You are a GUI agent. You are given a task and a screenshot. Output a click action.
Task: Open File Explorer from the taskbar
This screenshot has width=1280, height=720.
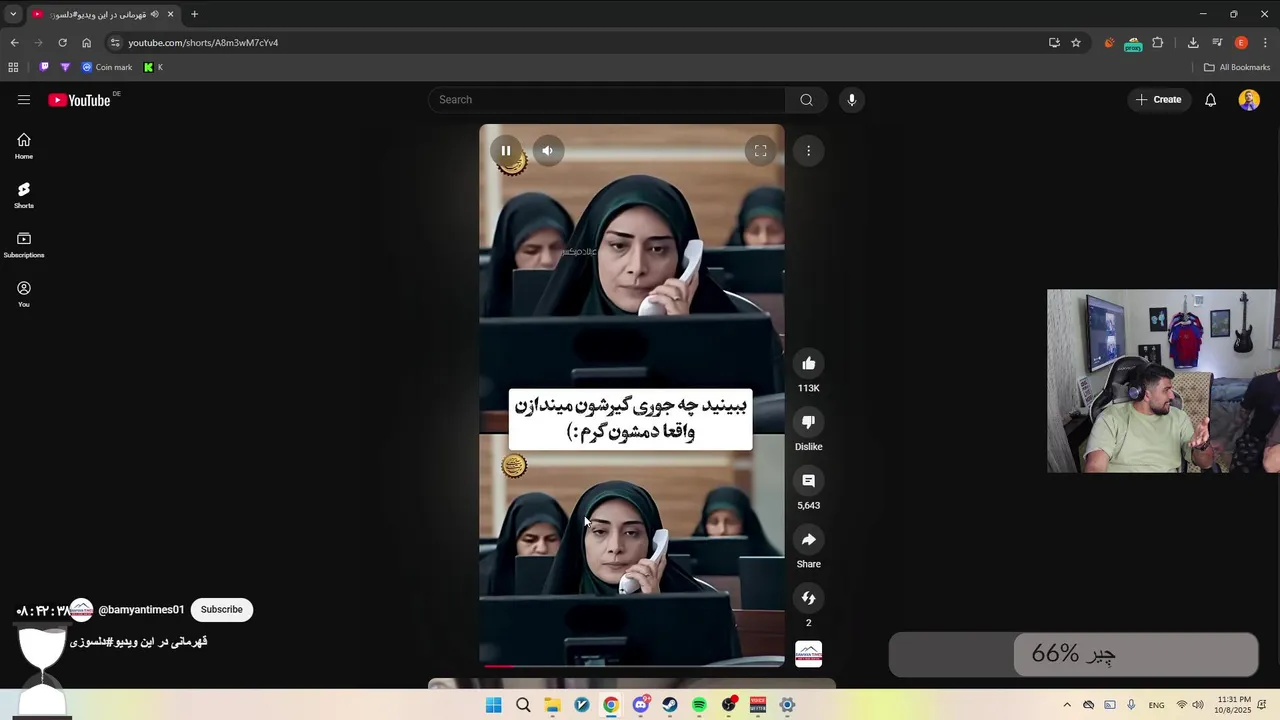(552, 705)
